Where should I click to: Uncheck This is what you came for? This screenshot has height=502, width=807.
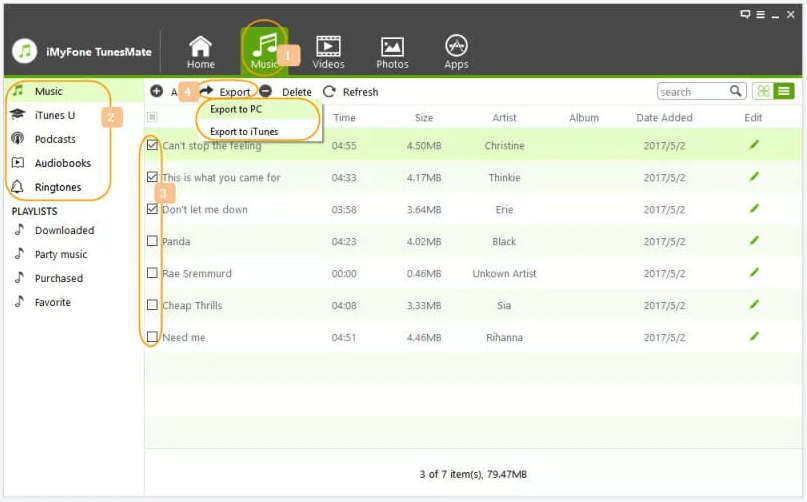(152, 177)
